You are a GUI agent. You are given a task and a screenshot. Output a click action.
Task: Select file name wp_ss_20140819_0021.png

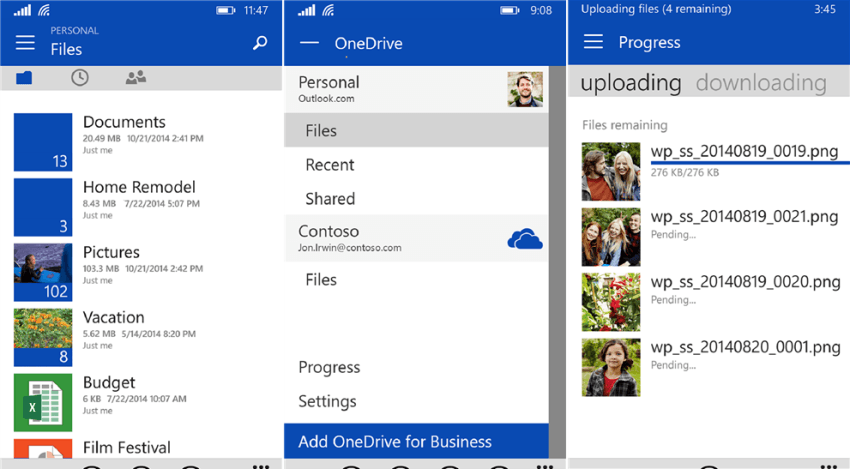tap(744, 217)
